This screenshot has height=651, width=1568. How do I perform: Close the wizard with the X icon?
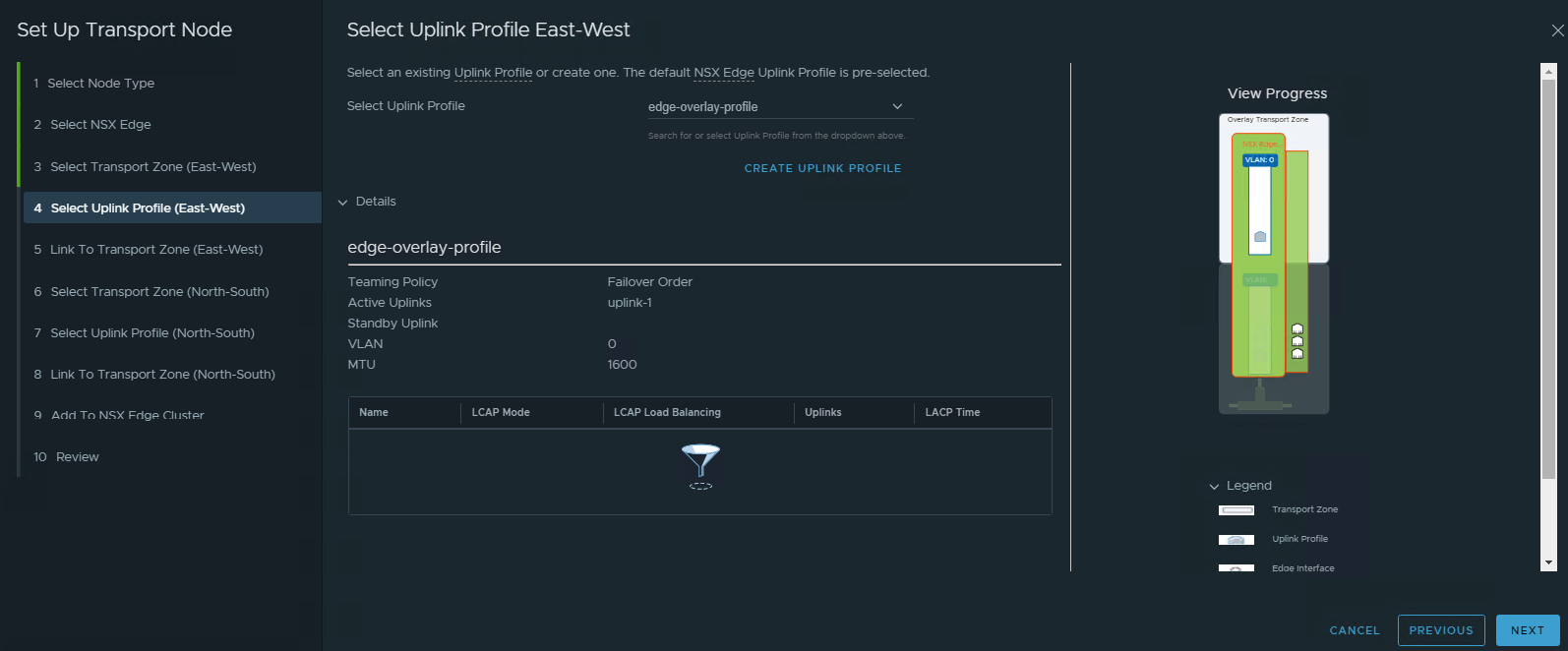1557,30
